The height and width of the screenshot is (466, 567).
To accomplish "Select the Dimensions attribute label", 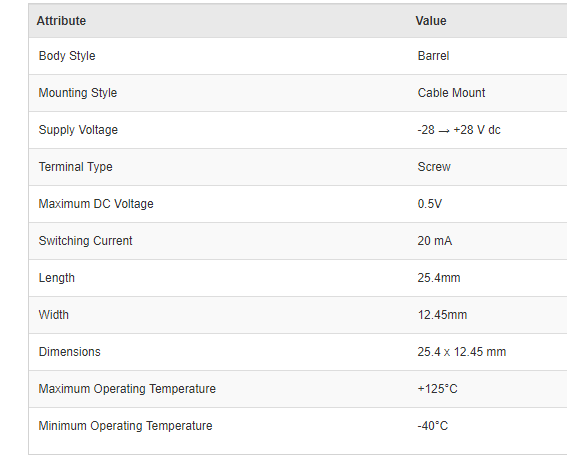I will [x=69, y=352].
